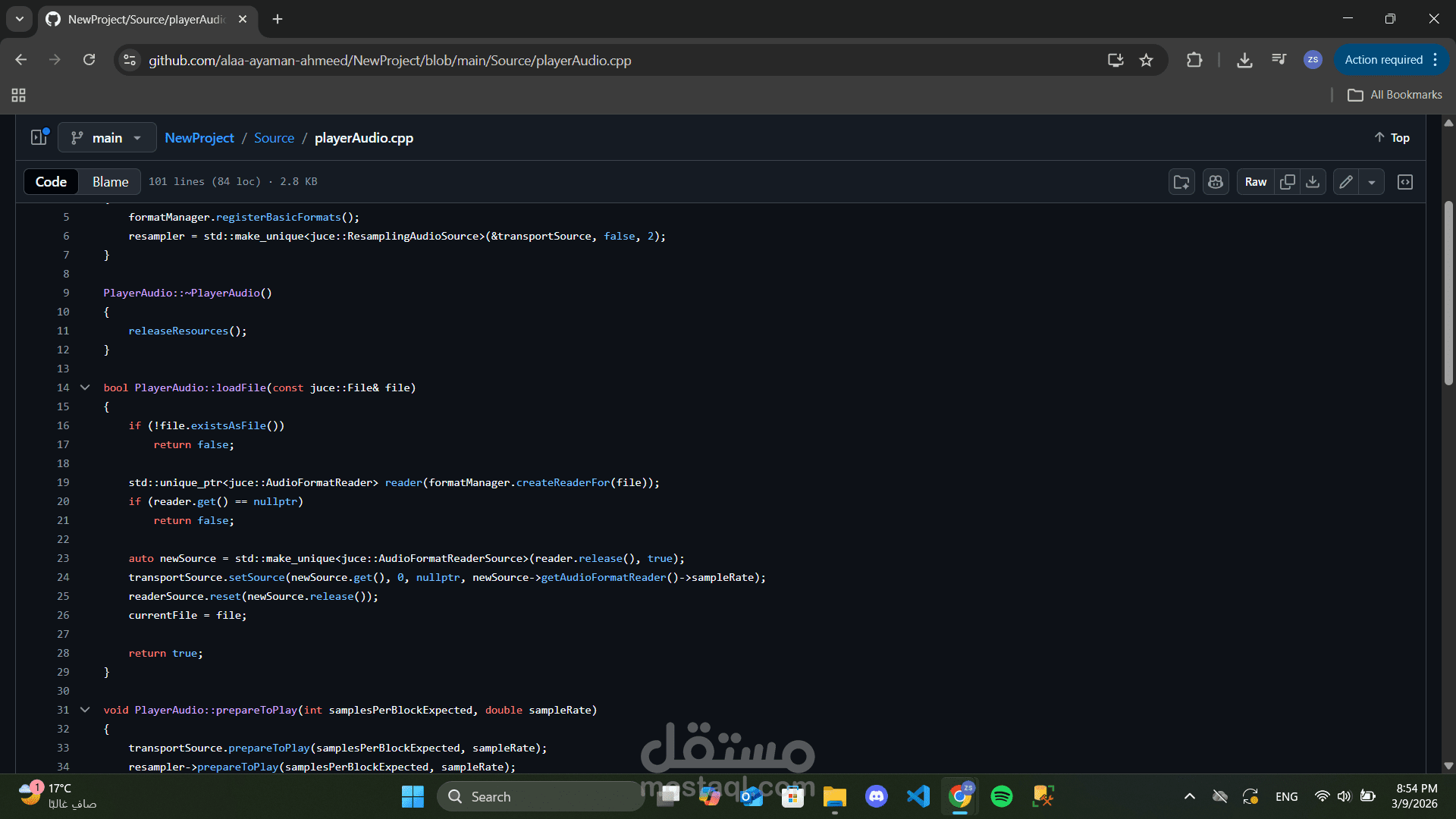1456x819 pixels.
Task: Download the raw file
Action: point(1313,182)
